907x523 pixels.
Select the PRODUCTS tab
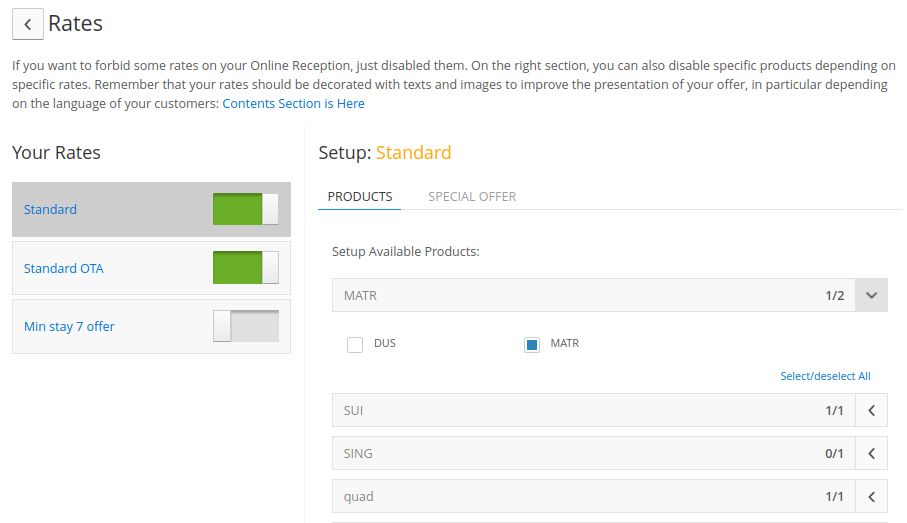[360, 197]
